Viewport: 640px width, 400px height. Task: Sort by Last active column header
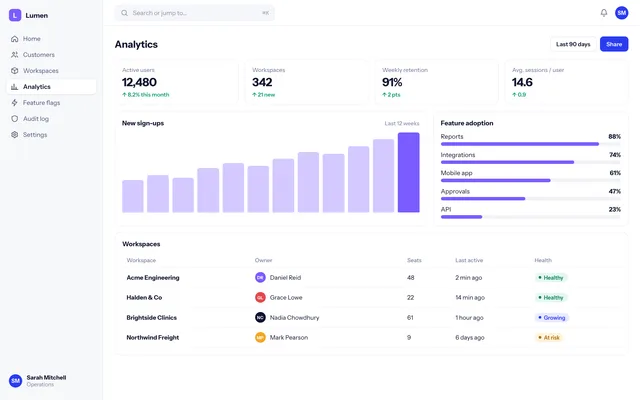click(469, 260)
